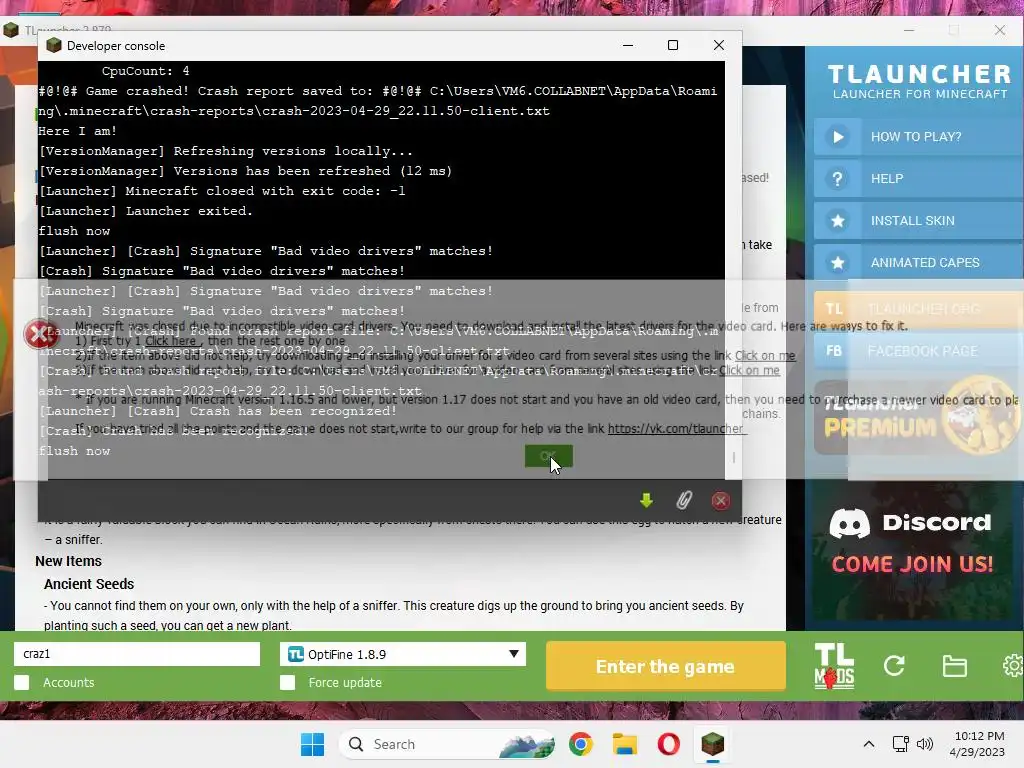1024x768 pixels.
Task: Minimize the Developer console window
Action: 628,45
